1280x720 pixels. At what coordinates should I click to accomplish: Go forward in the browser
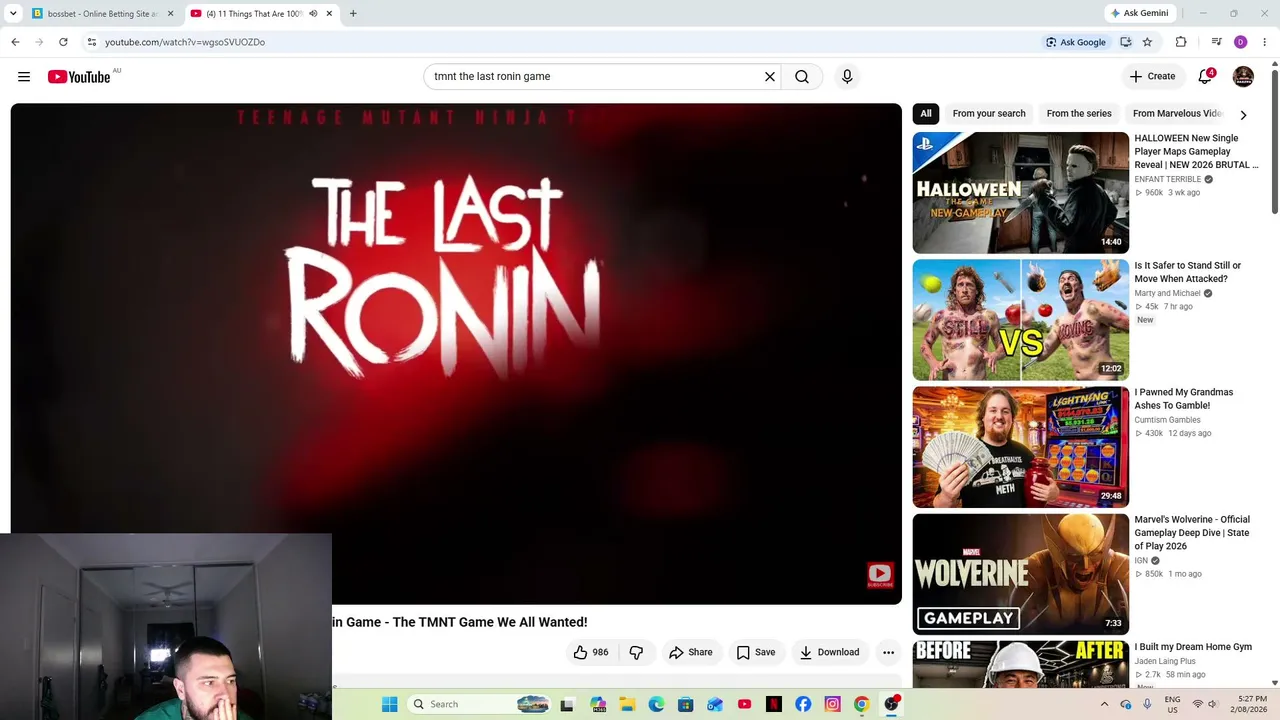39,42
